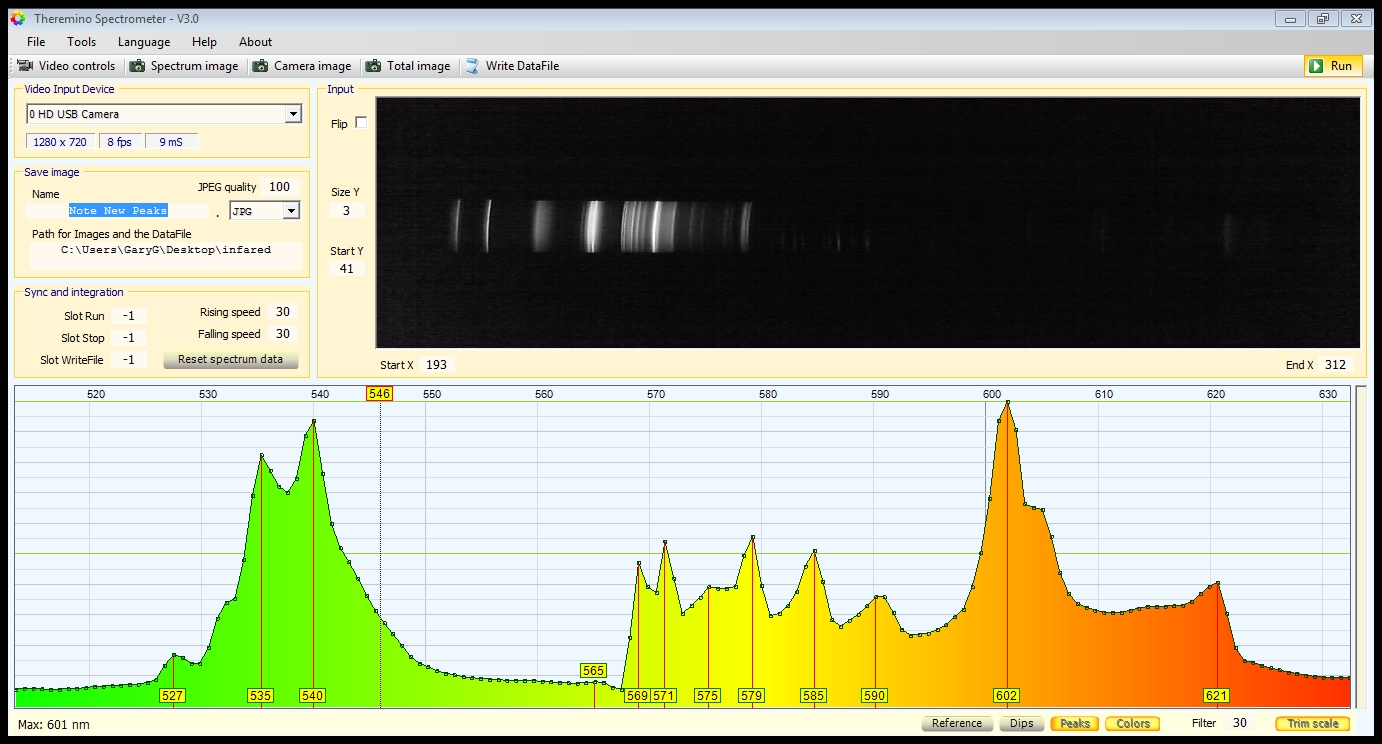This screenshot has height=744, width=1382.
Task: Enable the Flip checkbox
Action: [361, 123]
